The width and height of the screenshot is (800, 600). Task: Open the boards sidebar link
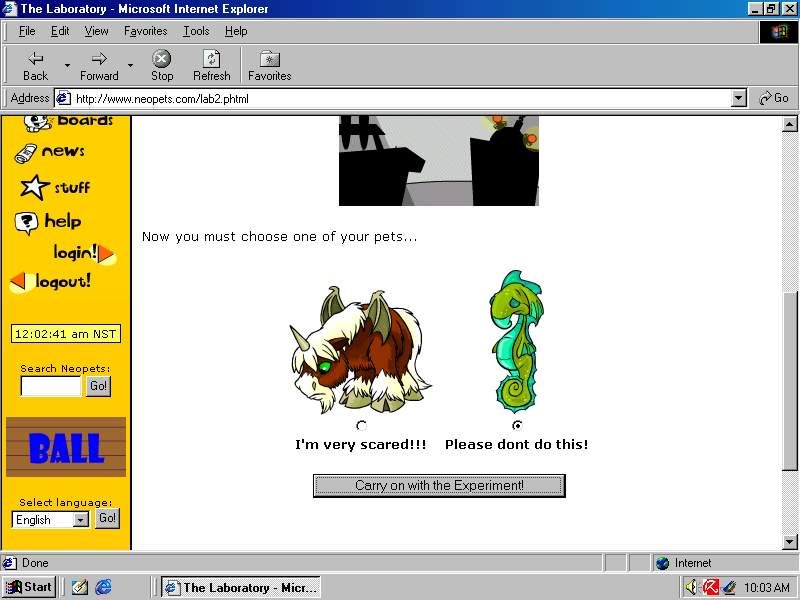[x=69, y=122]
